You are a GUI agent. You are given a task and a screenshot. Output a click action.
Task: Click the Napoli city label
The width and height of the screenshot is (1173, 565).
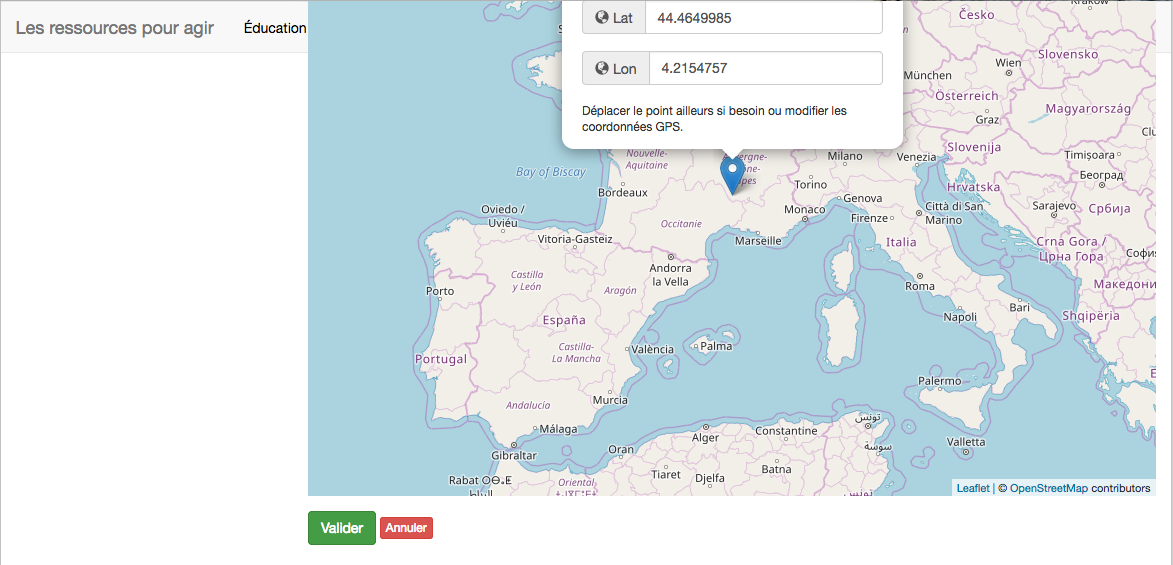pos(961,317)
